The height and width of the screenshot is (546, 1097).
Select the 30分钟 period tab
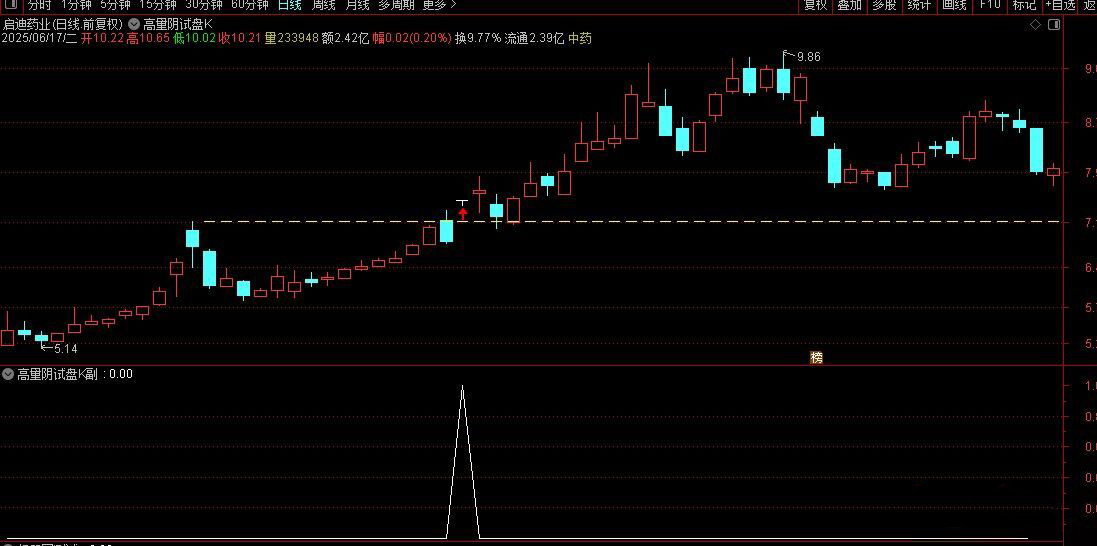click(204, 5)
